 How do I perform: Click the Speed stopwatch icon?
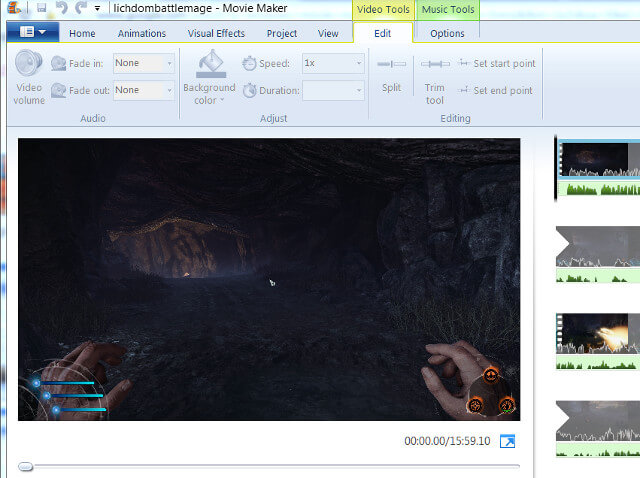249,63
